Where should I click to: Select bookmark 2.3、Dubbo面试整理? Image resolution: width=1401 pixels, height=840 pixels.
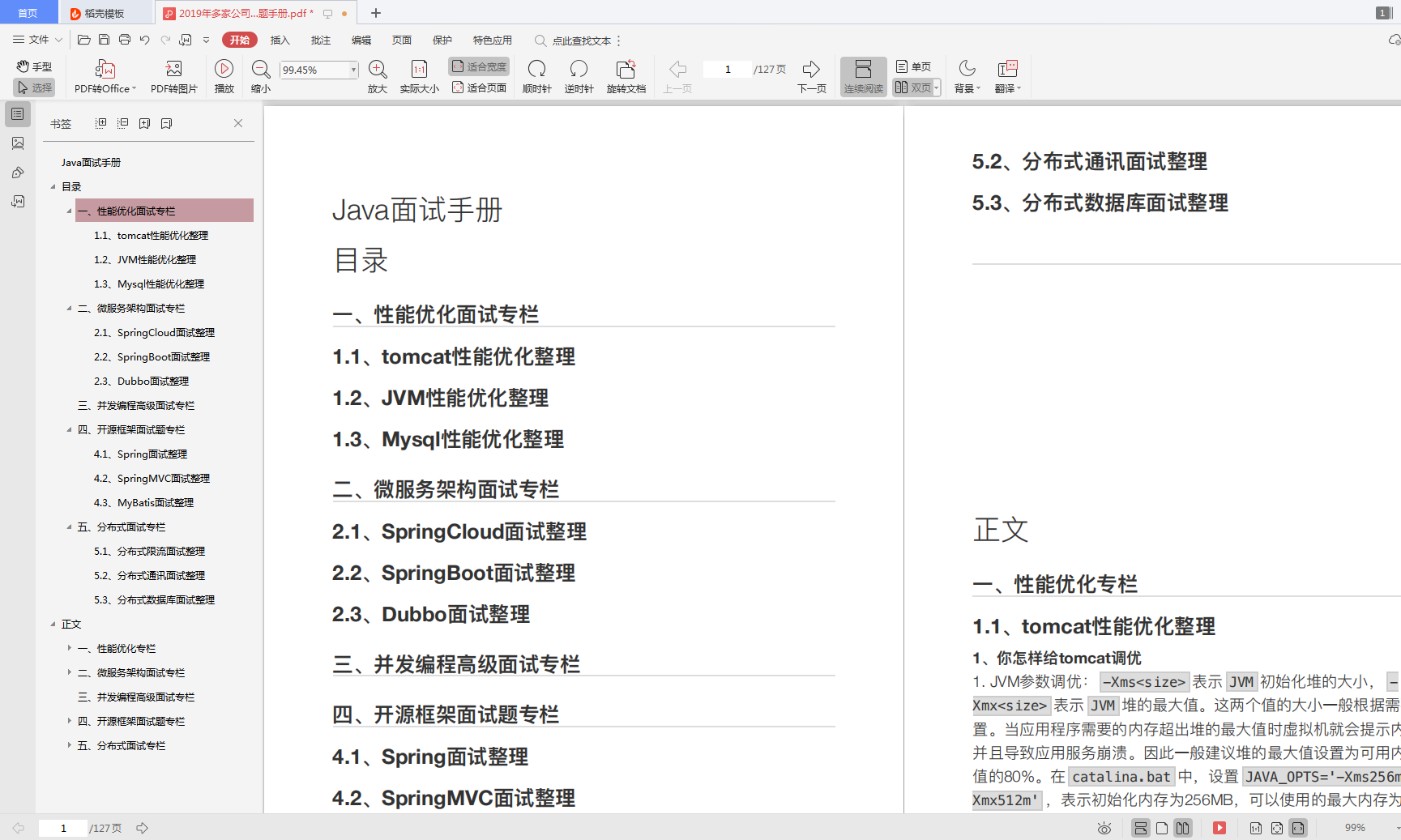point(141,382)
